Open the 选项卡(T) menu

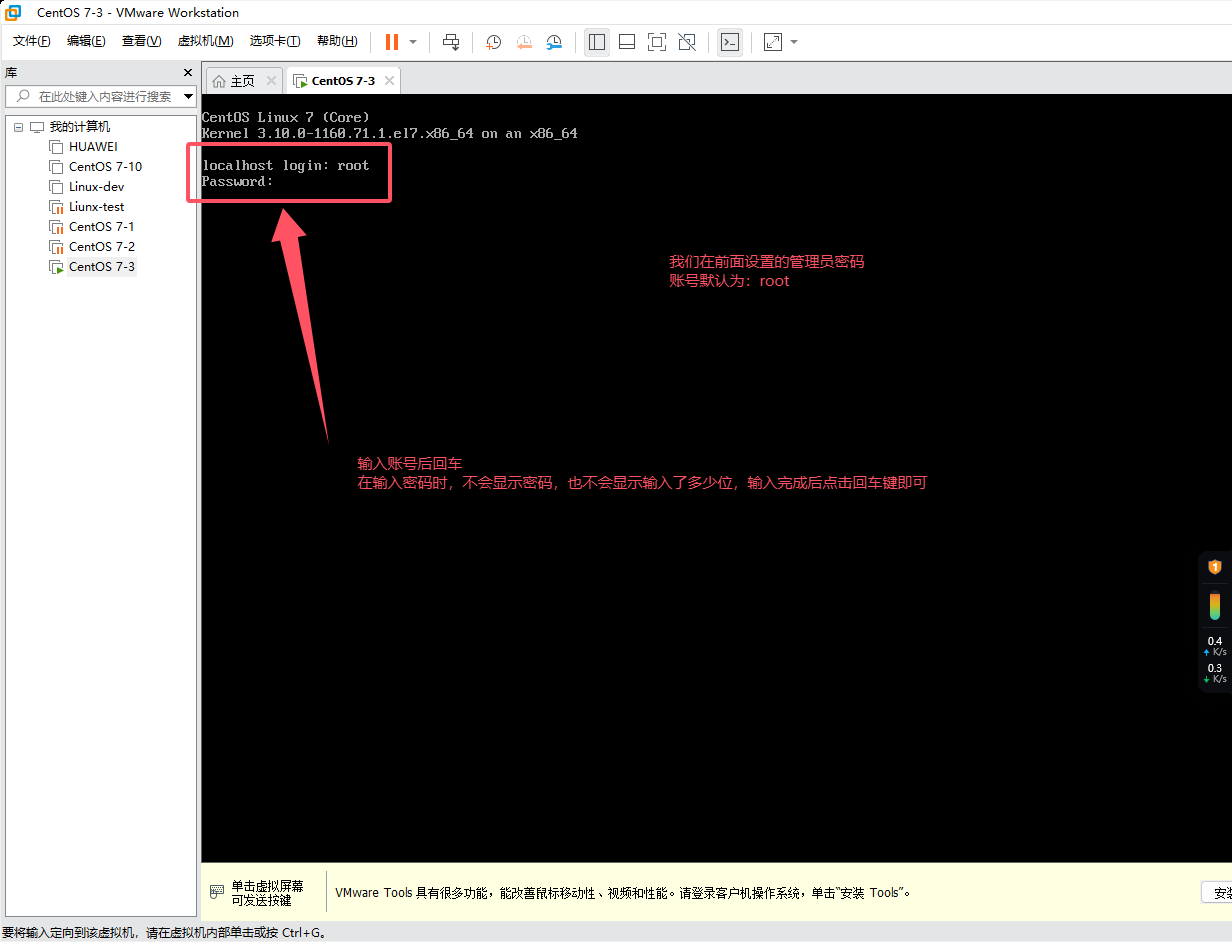tap(275, 41)
